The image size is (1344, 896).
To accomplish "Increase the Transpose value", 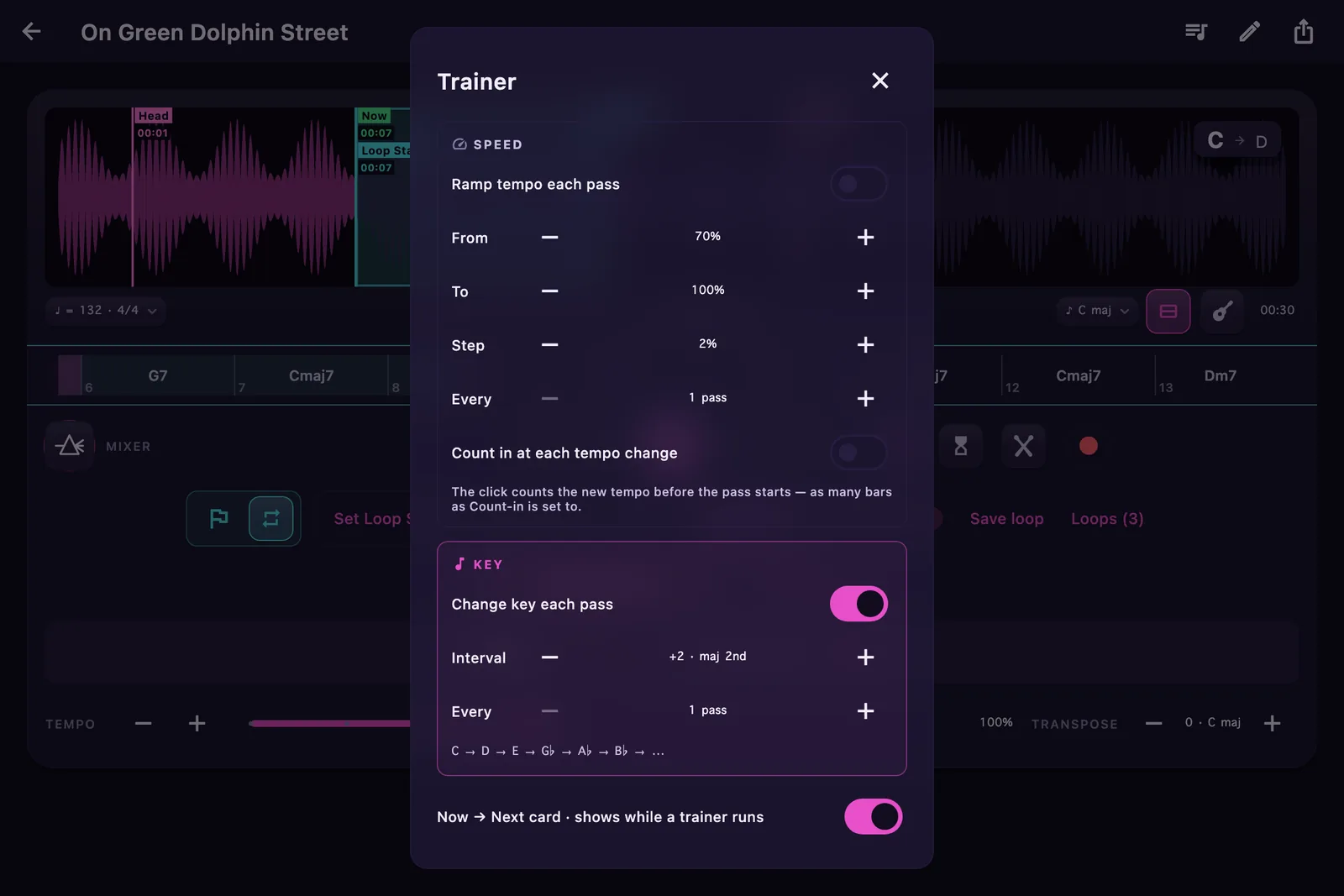I will [1272, 723].
